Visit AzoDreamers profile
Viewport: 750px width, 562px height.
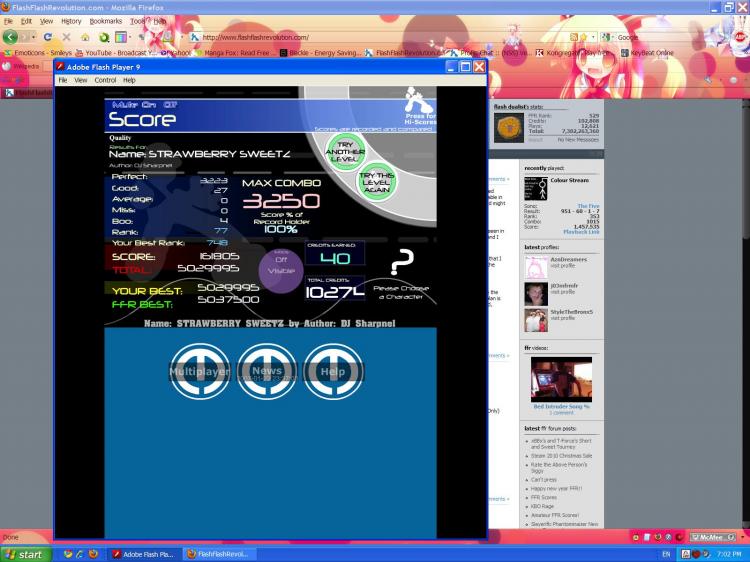pyautogui.click(x=568, y=259)
